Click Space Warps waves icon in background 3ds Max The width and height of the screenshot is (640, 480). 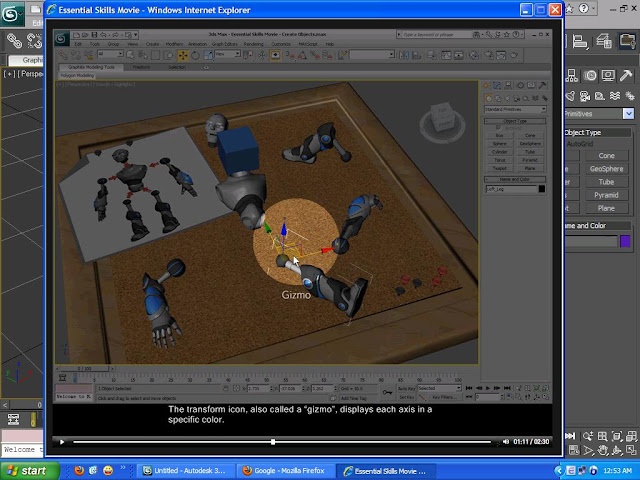[615, 96]
